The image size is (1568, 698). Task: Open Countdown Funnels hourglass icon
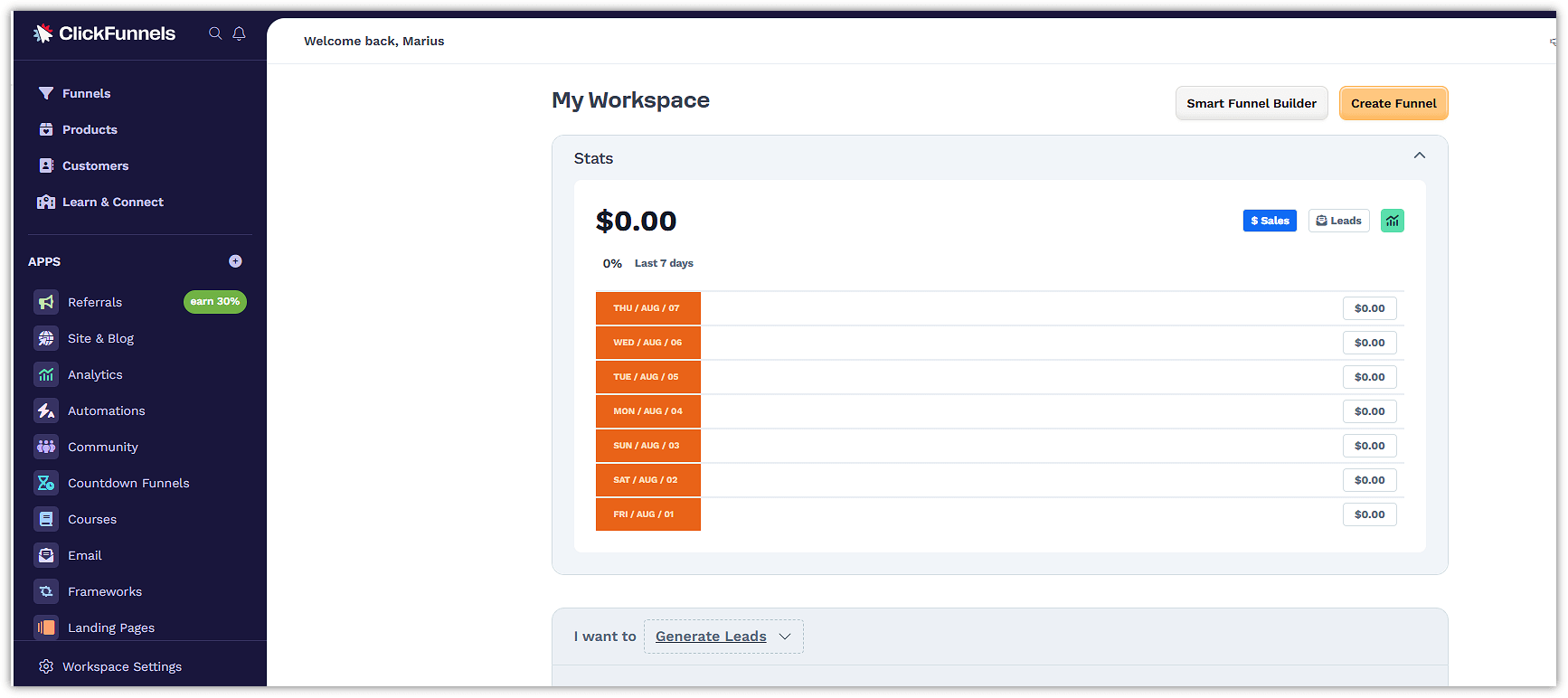[x=46, y=483]
